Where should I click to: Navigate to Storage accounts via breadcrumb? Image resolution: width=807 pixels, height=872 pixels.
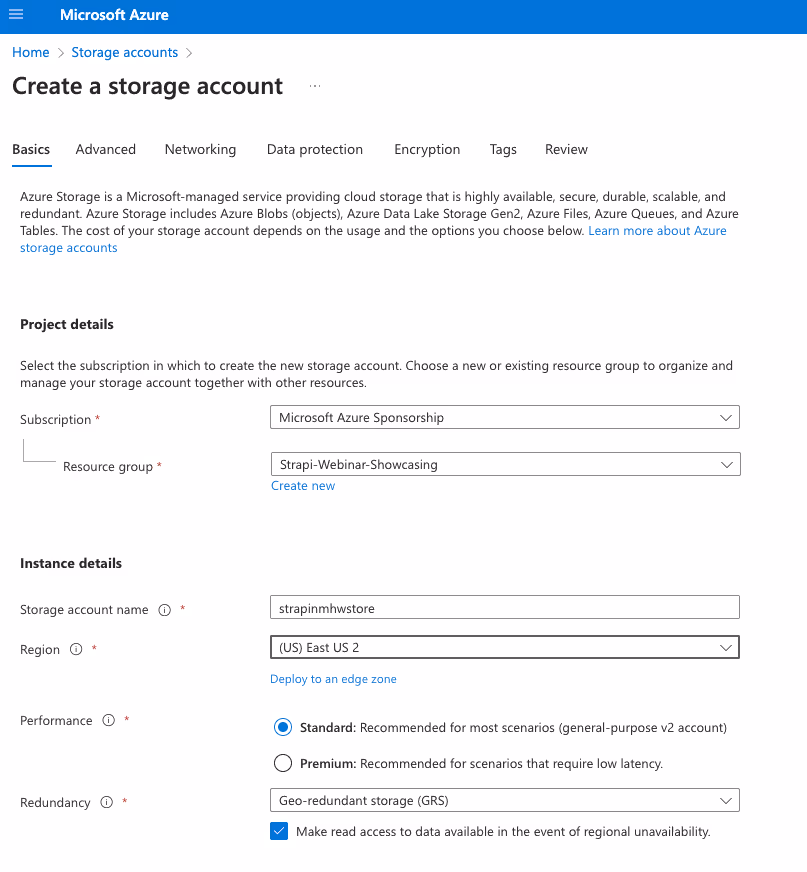124,51
